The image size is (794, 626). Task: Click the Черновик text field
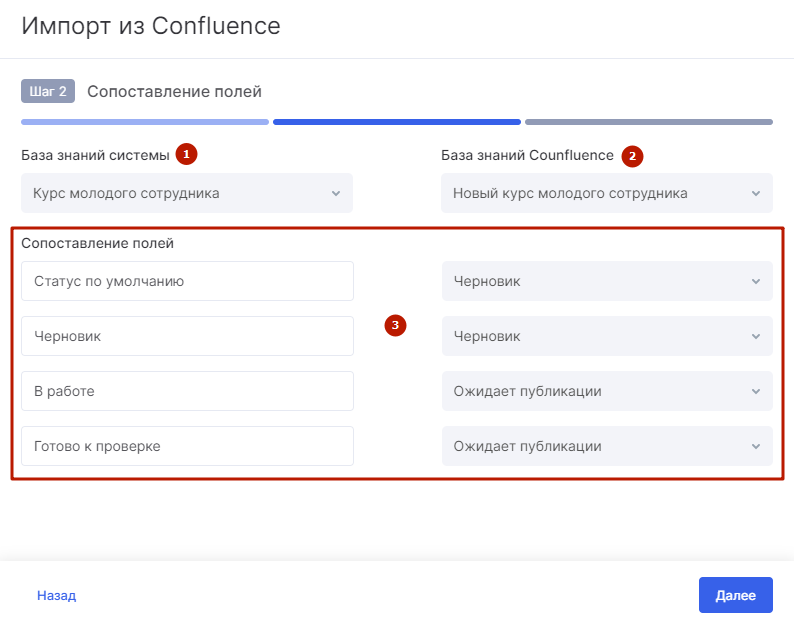[x=187, y=336]
